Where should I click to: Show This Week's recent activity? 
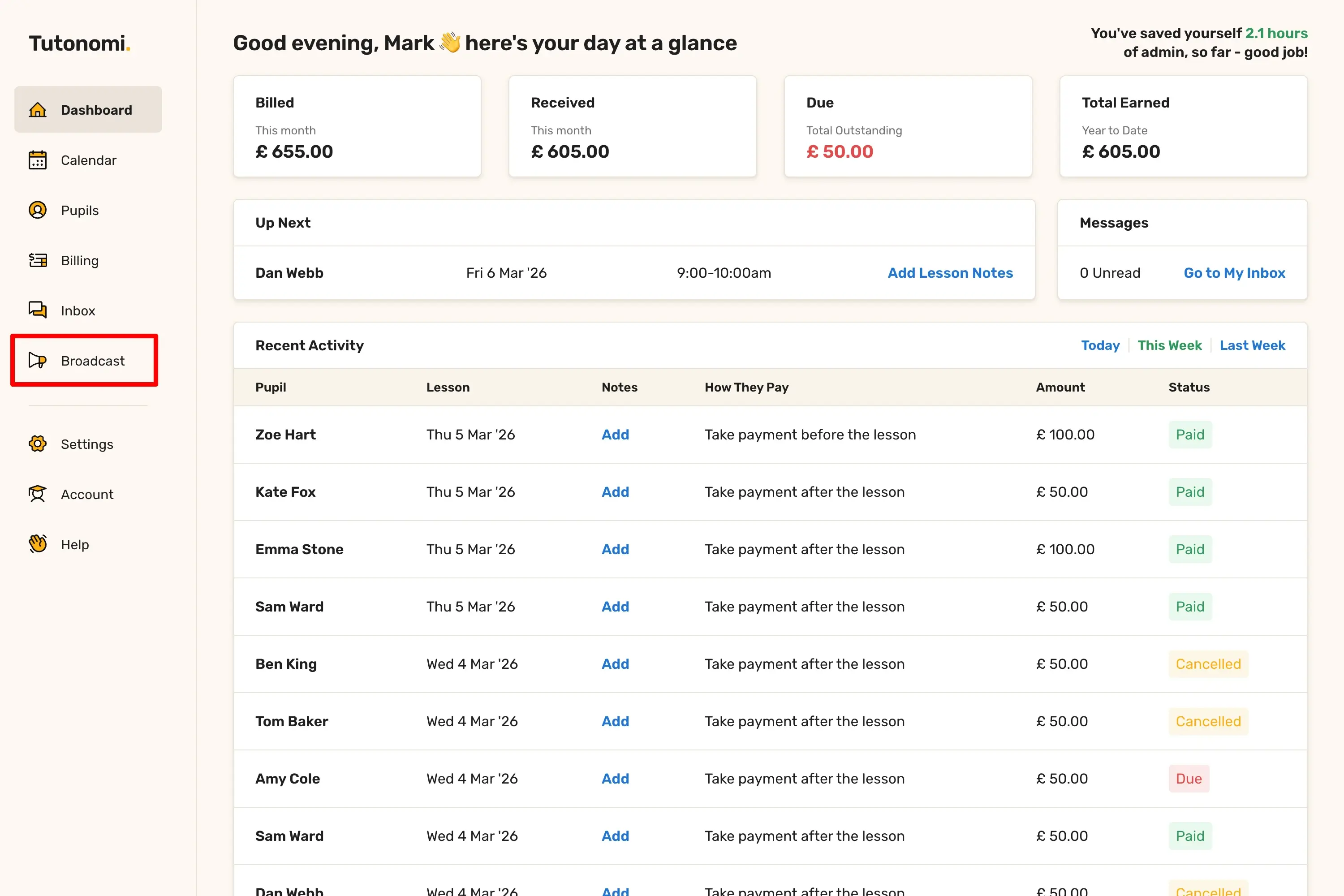1169,345
